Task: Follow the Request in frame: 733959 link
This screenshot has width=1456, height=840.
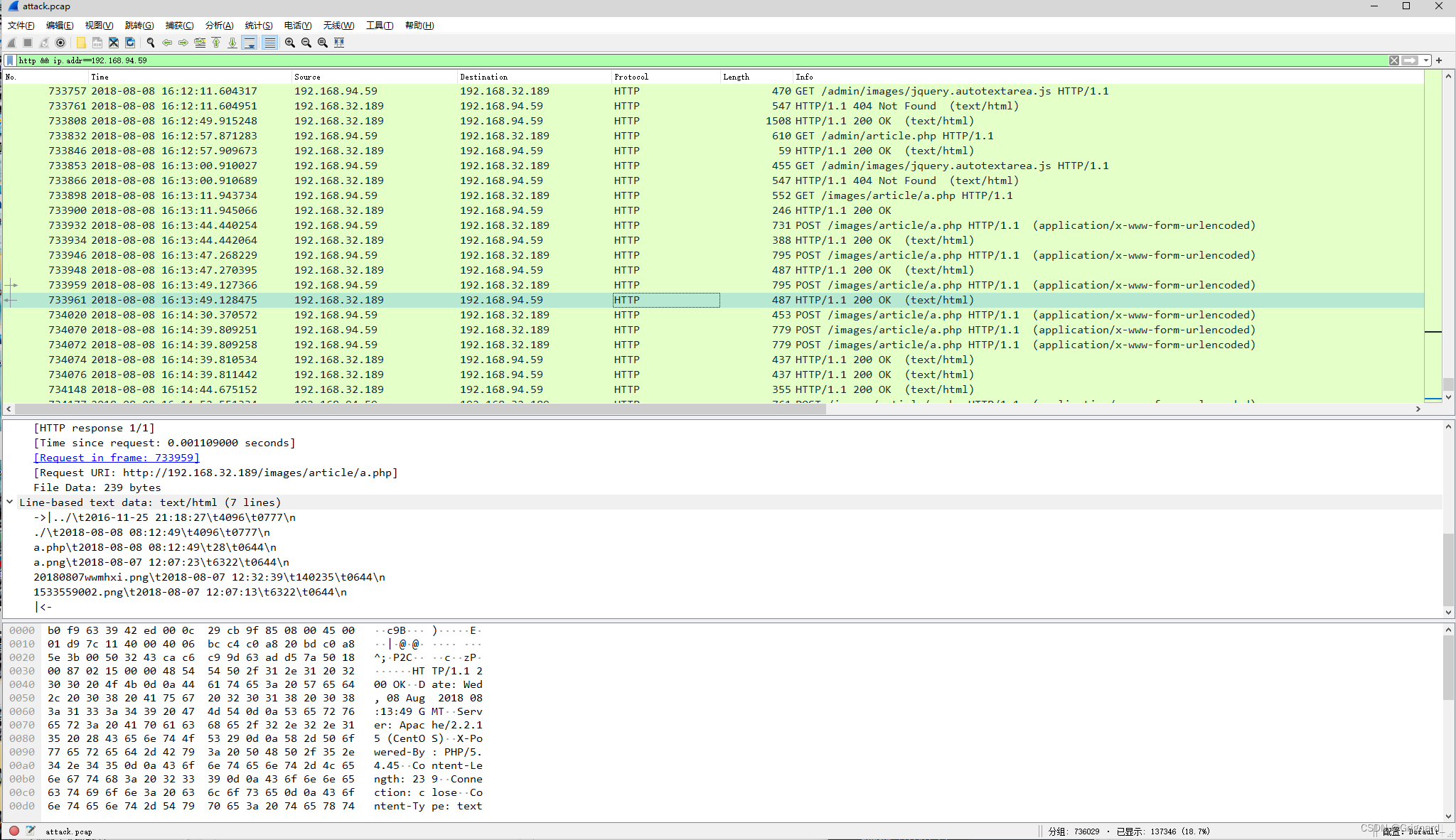Action: pos(117,458)
